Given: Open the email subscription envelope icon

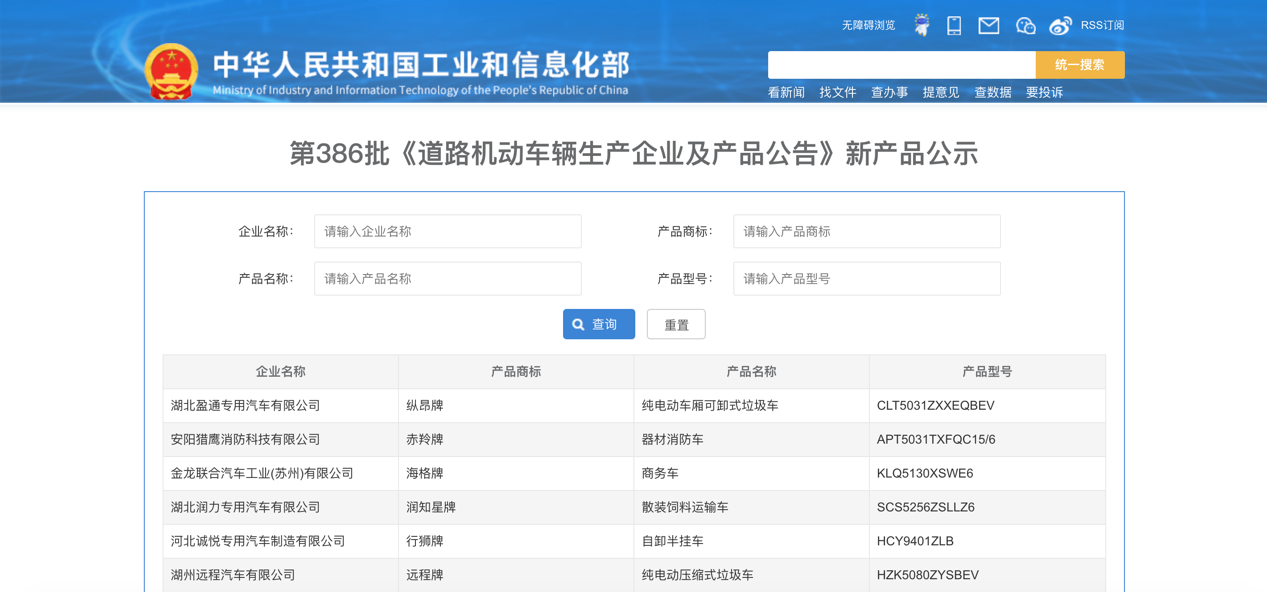Looking at the screenshot, I should [x=988, y=25].
